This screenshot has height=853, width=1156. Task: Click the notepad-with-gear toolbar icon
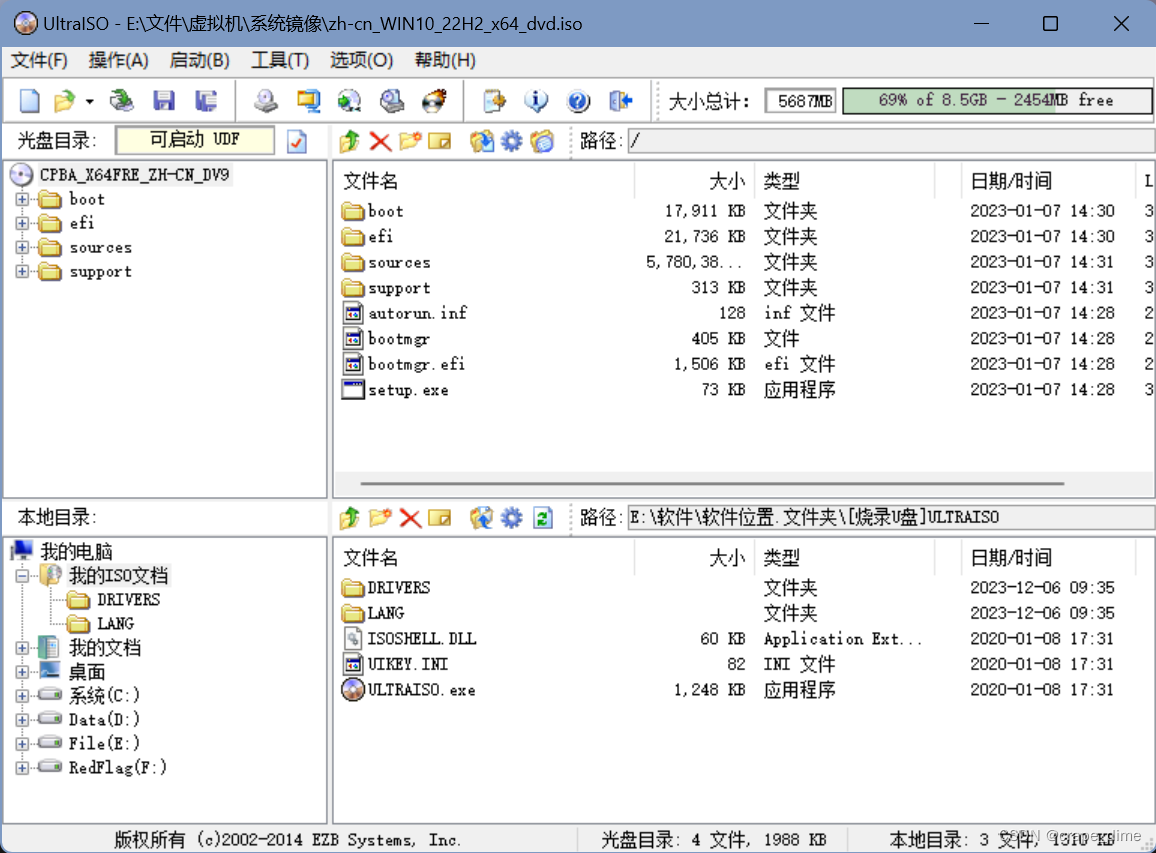pyautogui.click(x=494, y=100)
